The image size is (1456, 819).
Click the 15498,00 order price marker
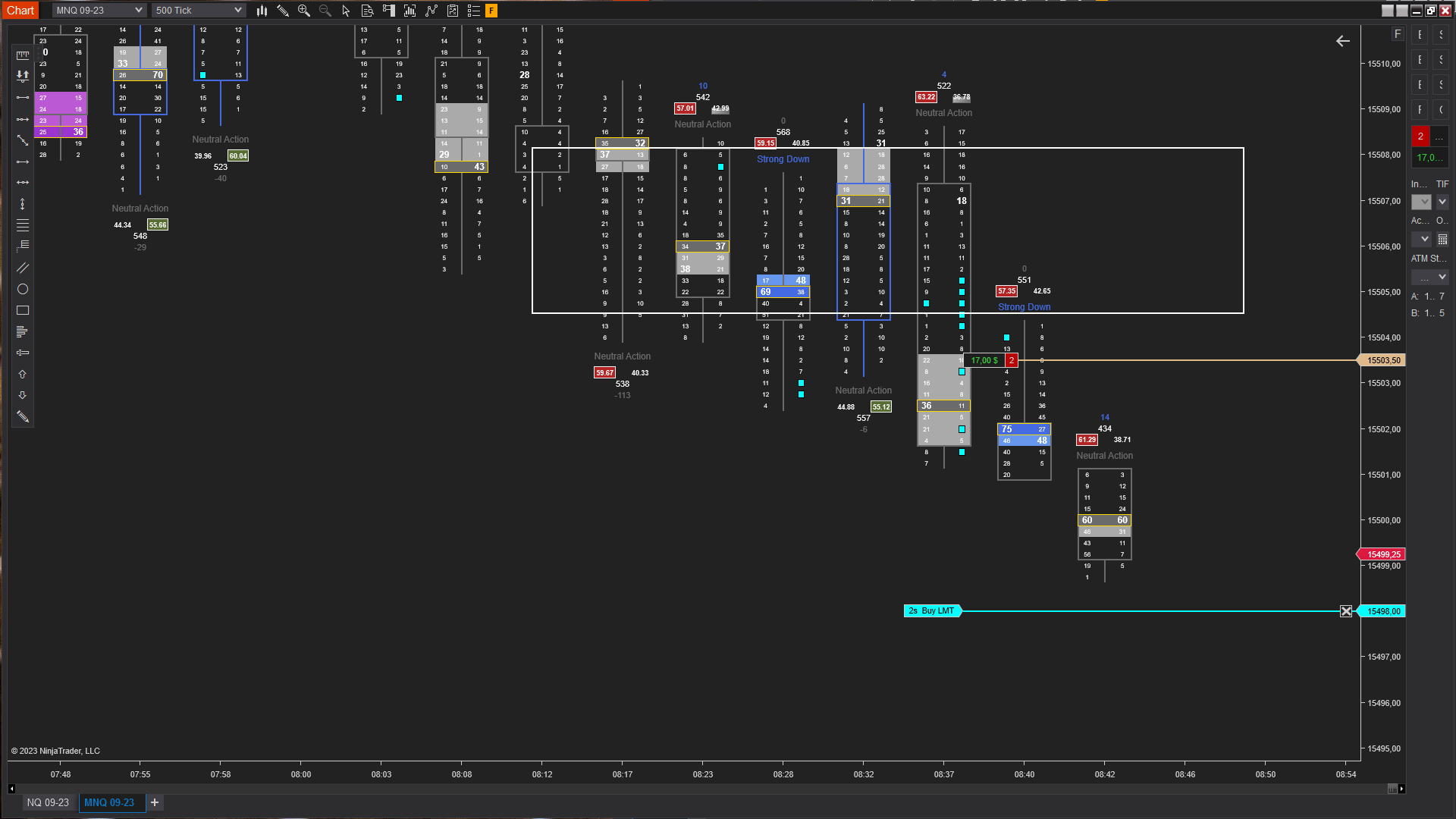1382,611
